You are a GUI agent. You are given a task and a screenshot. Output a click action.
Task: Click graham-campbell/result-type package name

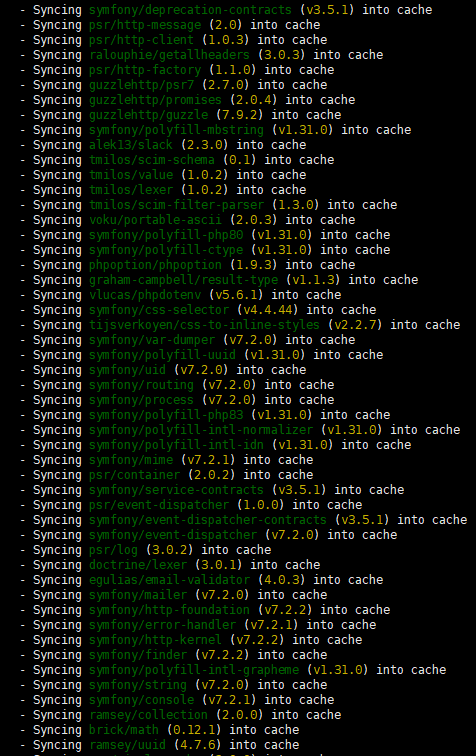coord(183,280)
